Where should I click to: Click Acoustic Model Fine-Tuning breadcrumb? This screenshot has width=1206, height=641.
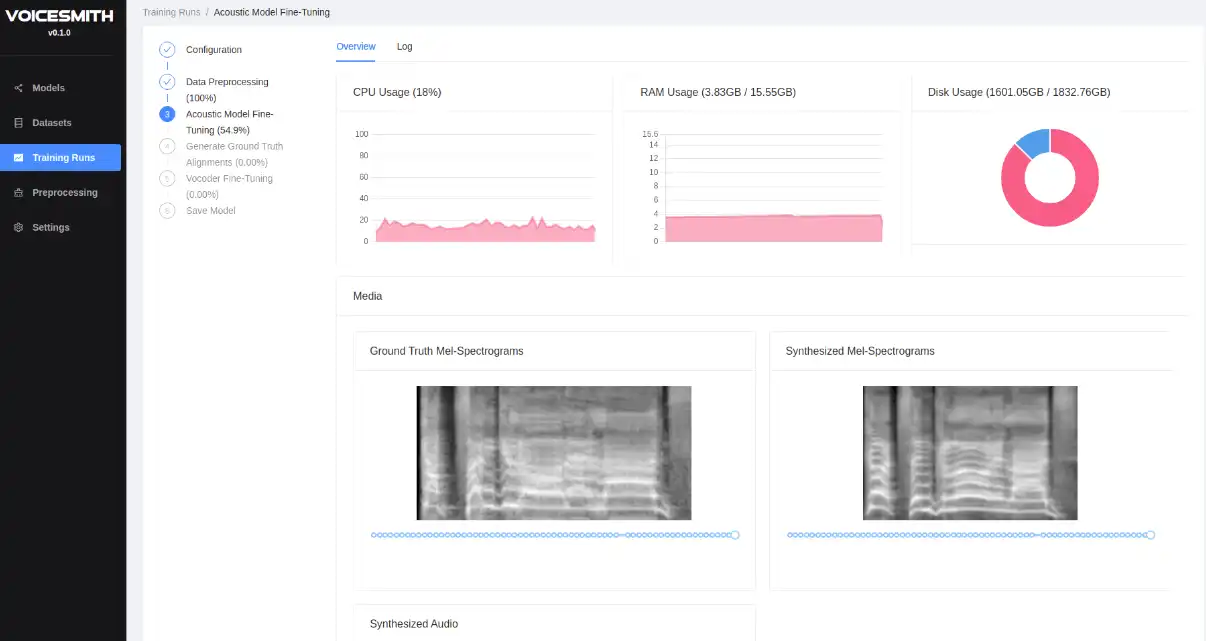click(272, 12)
